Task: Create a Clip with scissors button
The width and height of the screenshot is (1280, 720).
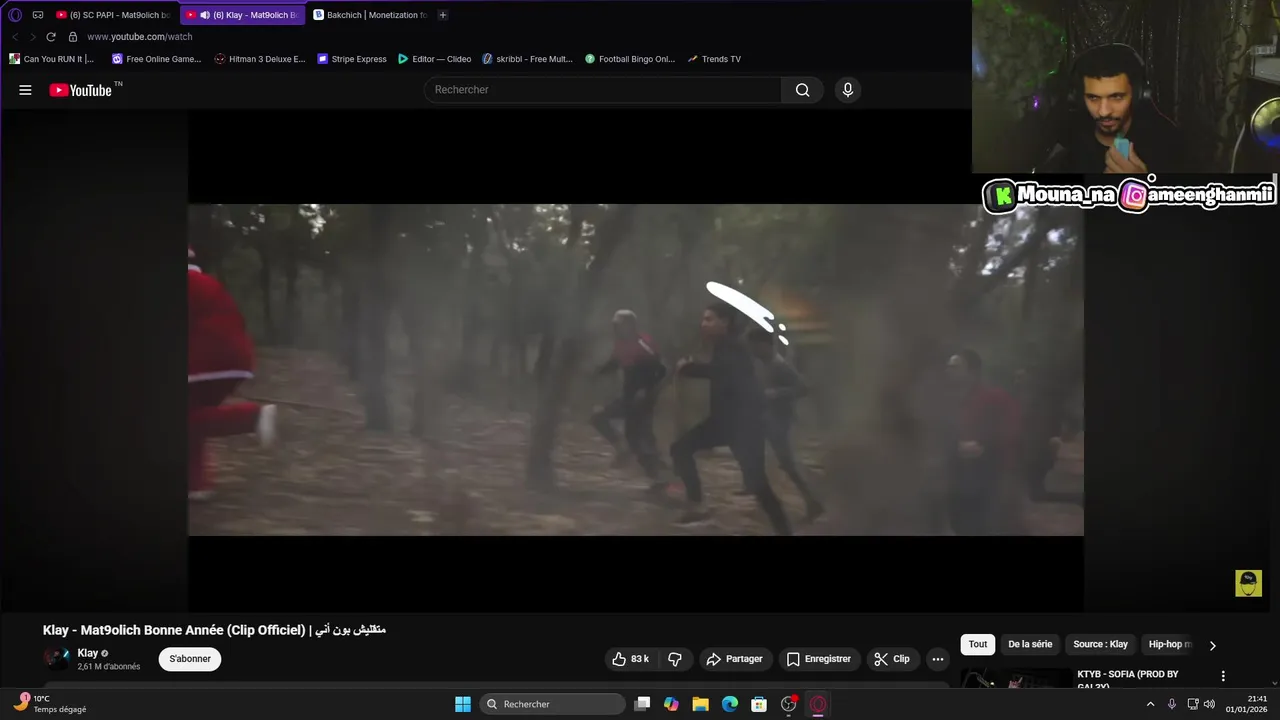Action: 892,659
